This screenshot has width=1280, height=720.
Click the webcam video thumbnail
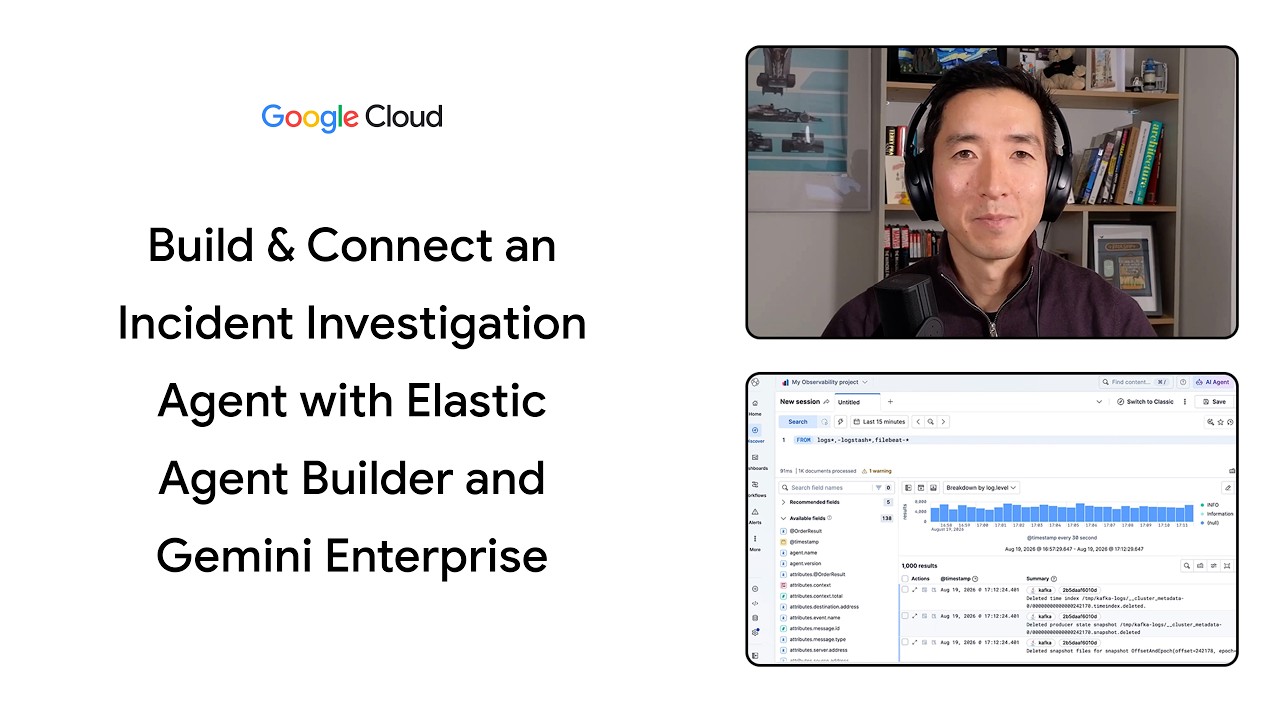point(992,192)
